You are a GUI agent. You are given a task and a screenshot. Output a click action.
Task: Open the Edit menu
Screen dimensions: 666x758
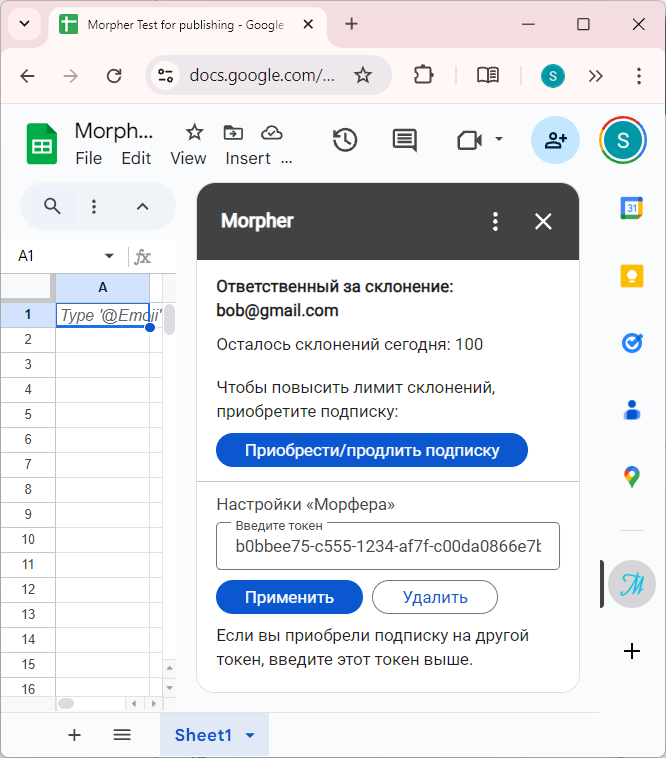136,158
